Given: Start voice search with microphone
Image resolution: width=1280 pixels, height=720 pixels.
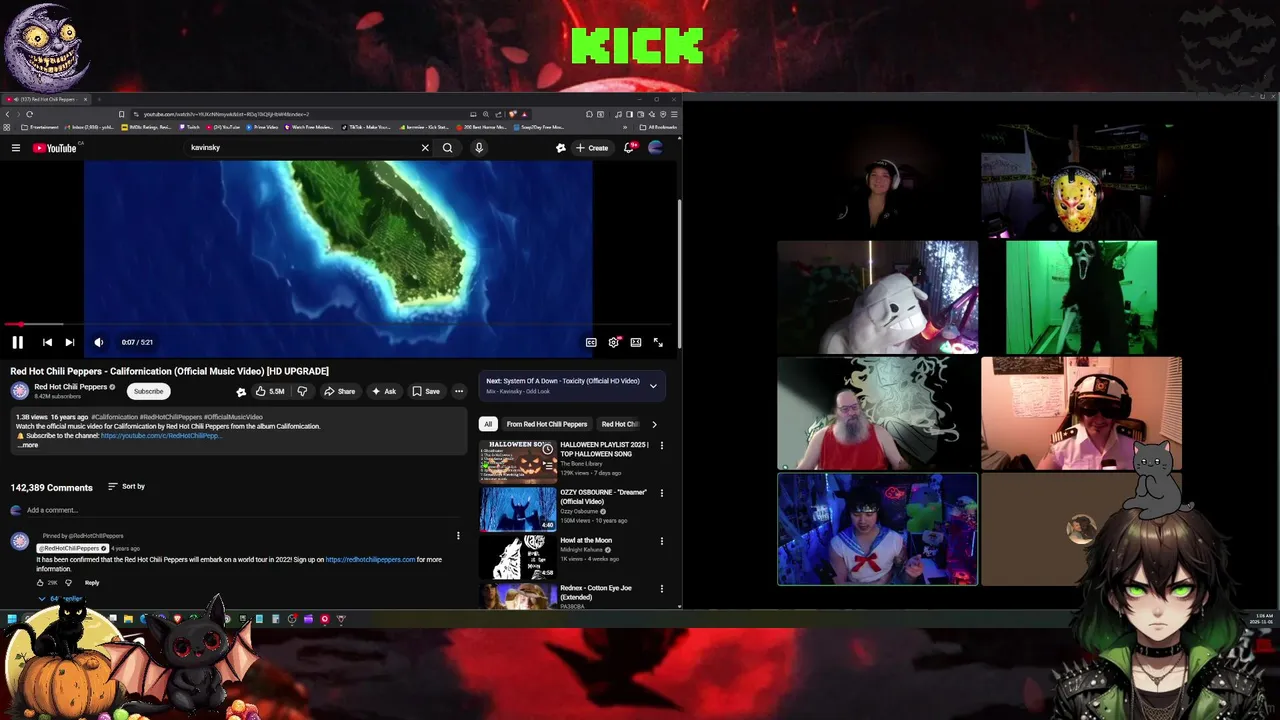Looking at the screenshot, I should click(479, 148).
